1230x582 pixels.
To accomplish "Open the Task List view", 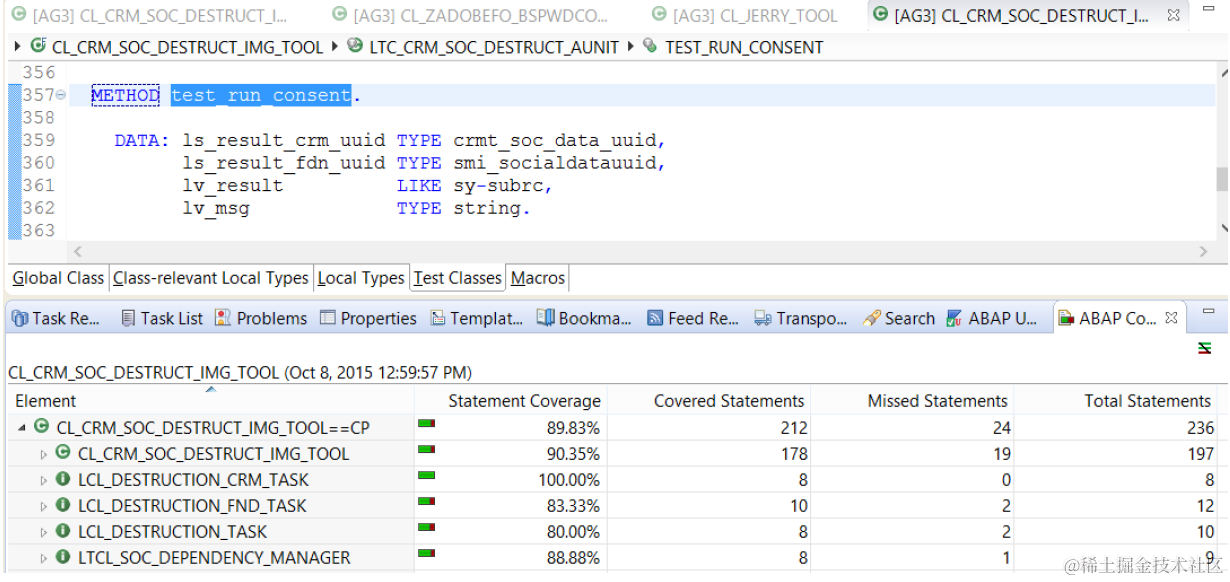I will tap(162, 318).
